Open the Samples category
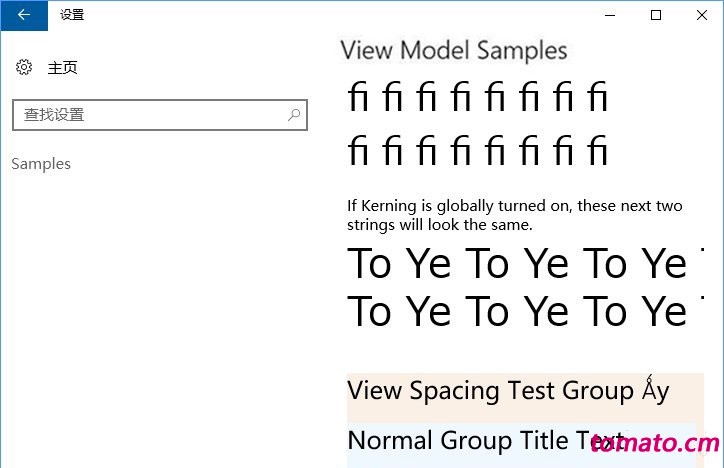Viewport: 724px width, 468px height. pos(41,164)
